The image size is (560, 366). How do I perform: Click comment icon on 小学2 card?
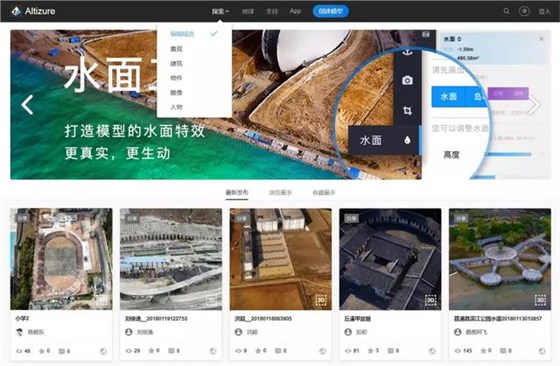pos(62,351)
